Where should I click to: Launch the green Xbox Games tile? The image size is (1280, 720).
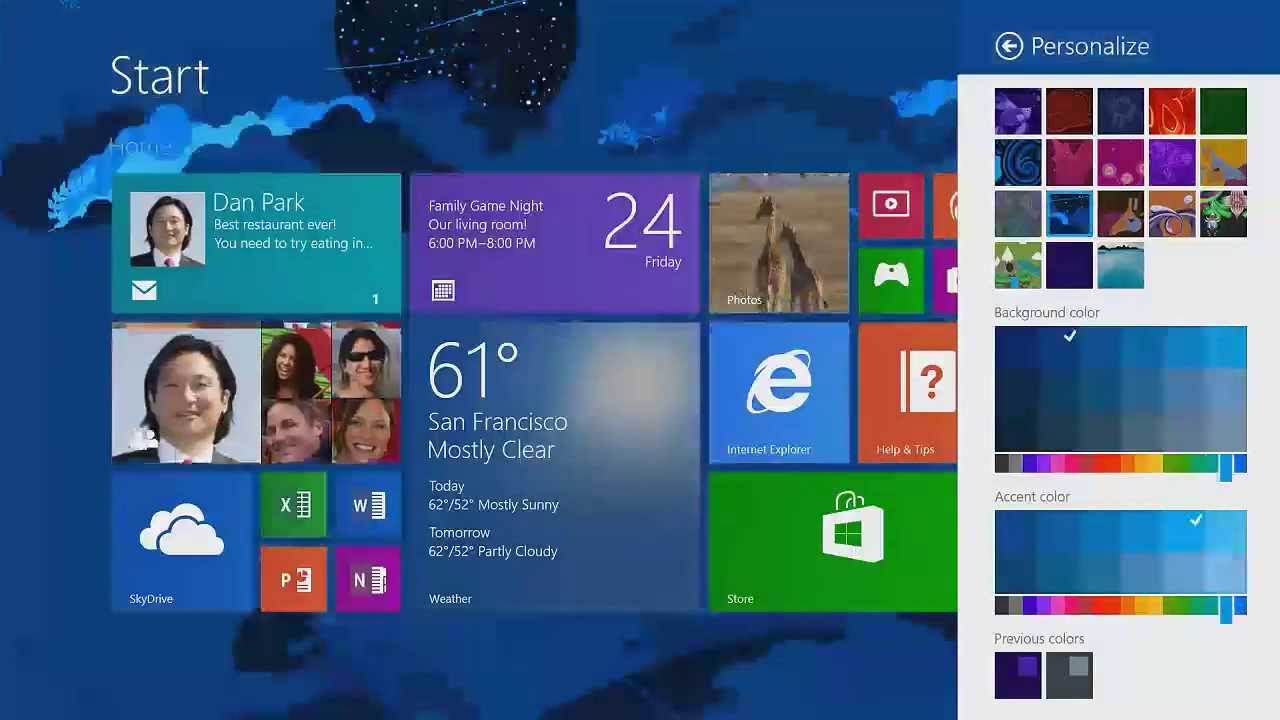click(891, 280)
